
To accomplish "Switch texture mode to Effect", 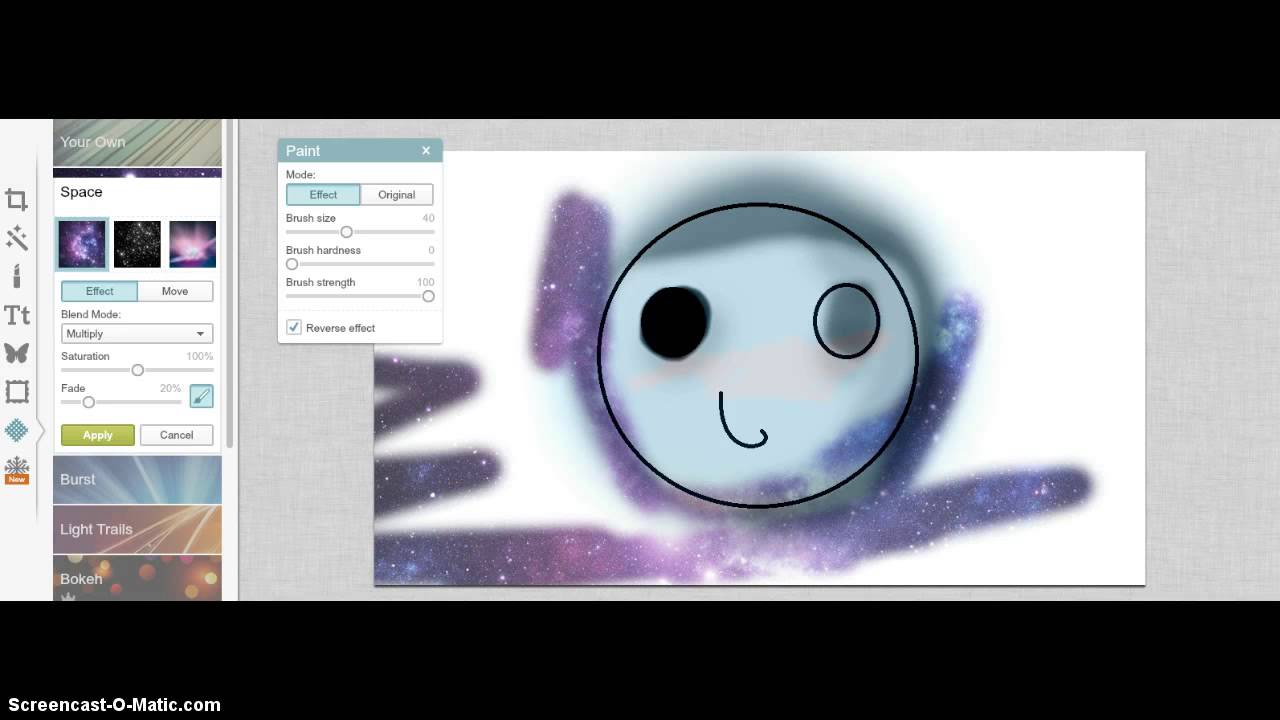I will coord(99,291).
